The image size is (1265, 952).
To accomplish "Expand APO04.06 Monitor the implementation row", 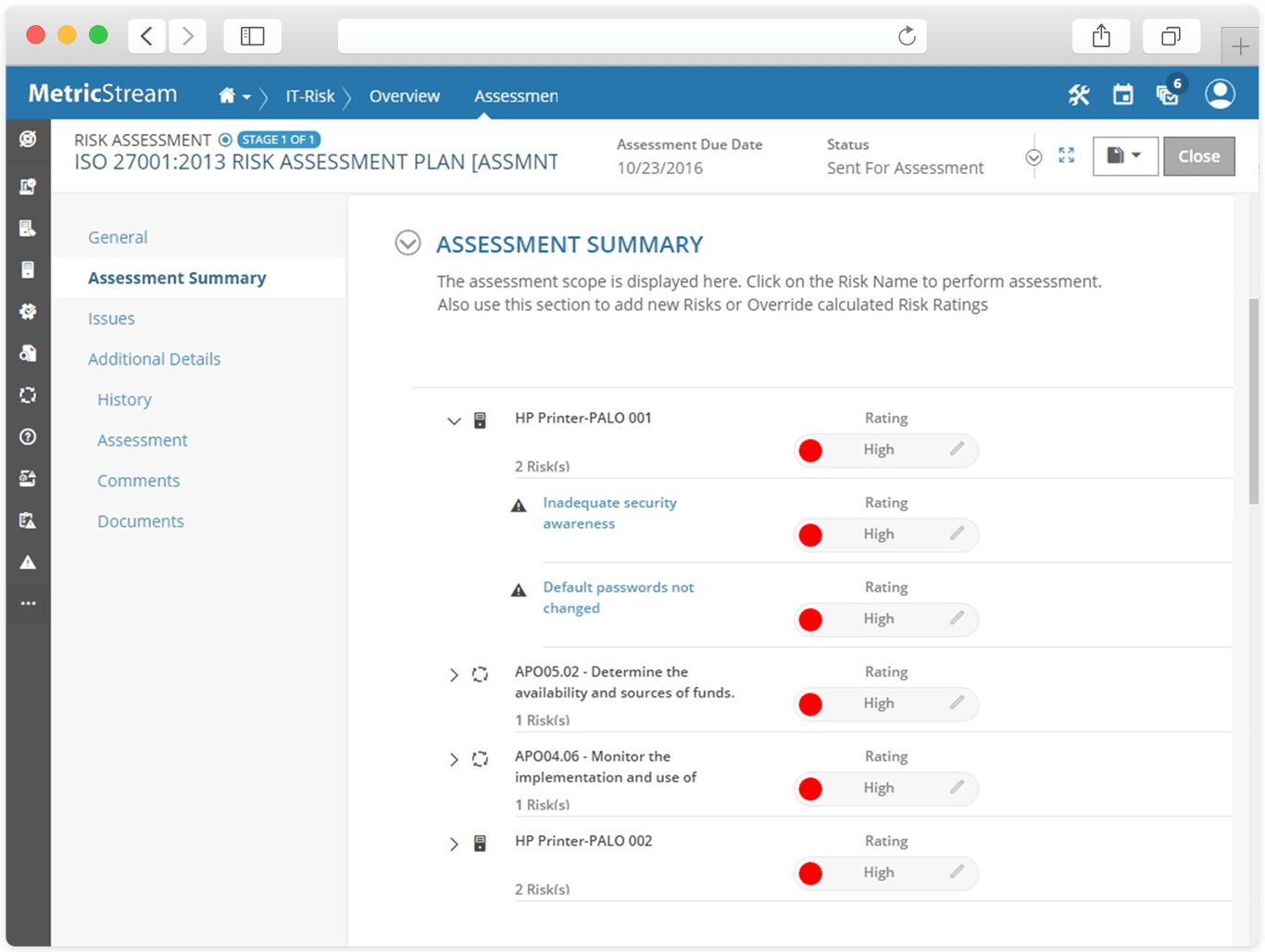I will (x=454, y=759).
